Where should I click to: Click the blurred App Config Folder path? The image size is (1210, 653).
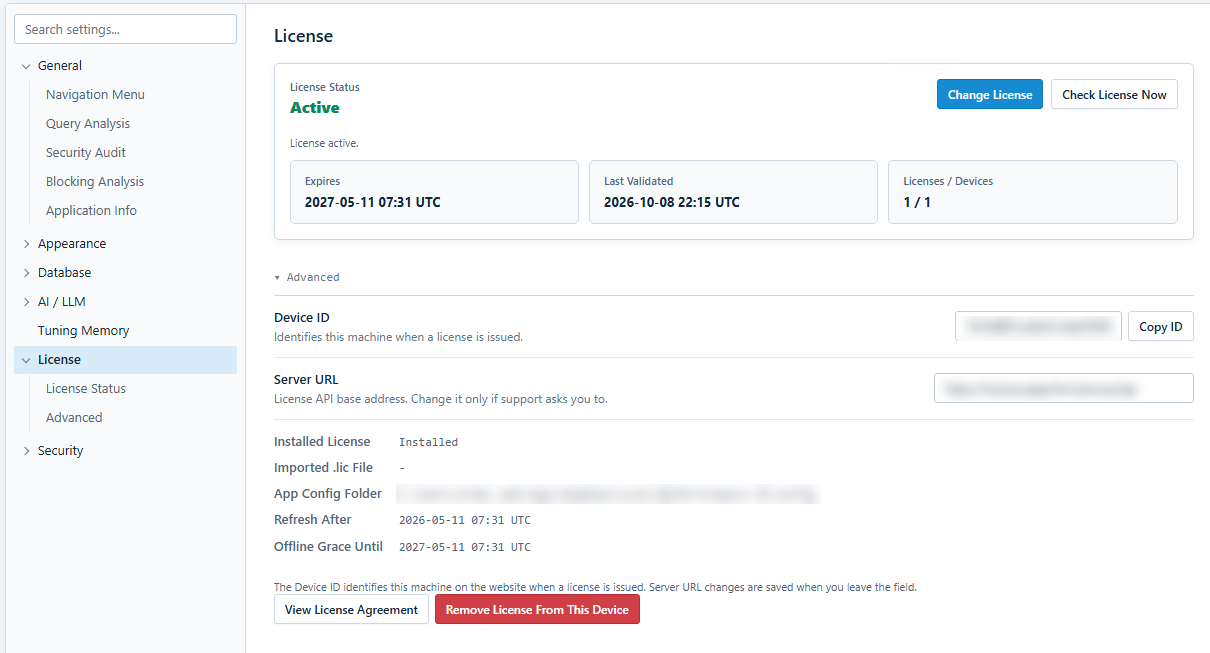tap(607, 494)
